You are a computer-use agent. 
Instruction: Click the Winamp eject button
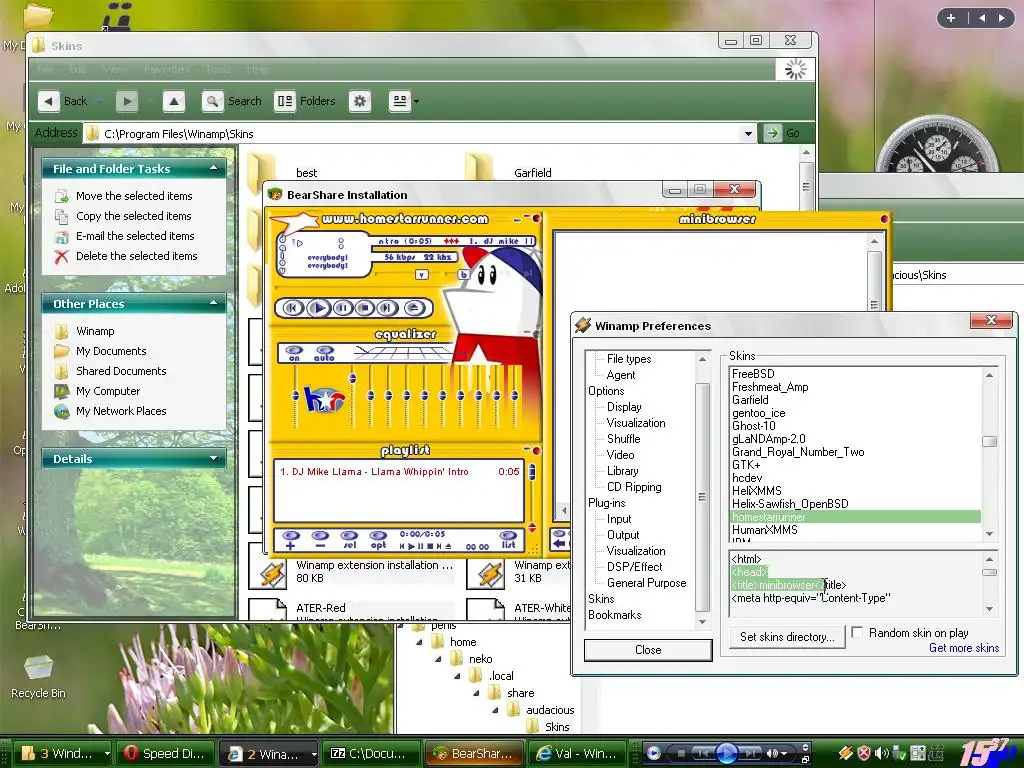coord(413,308)
